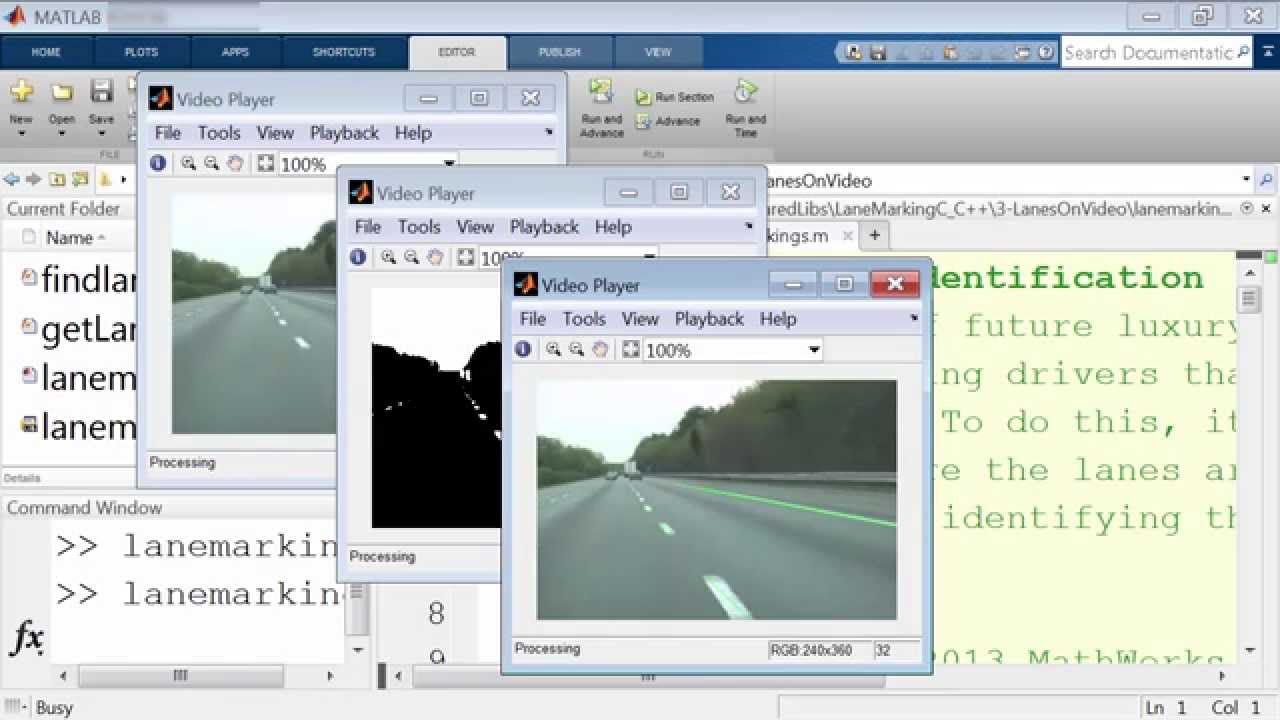The width and height of the screenshot is (1280, 720).
Task: Click the New file icon
Action: click(21, 93)
